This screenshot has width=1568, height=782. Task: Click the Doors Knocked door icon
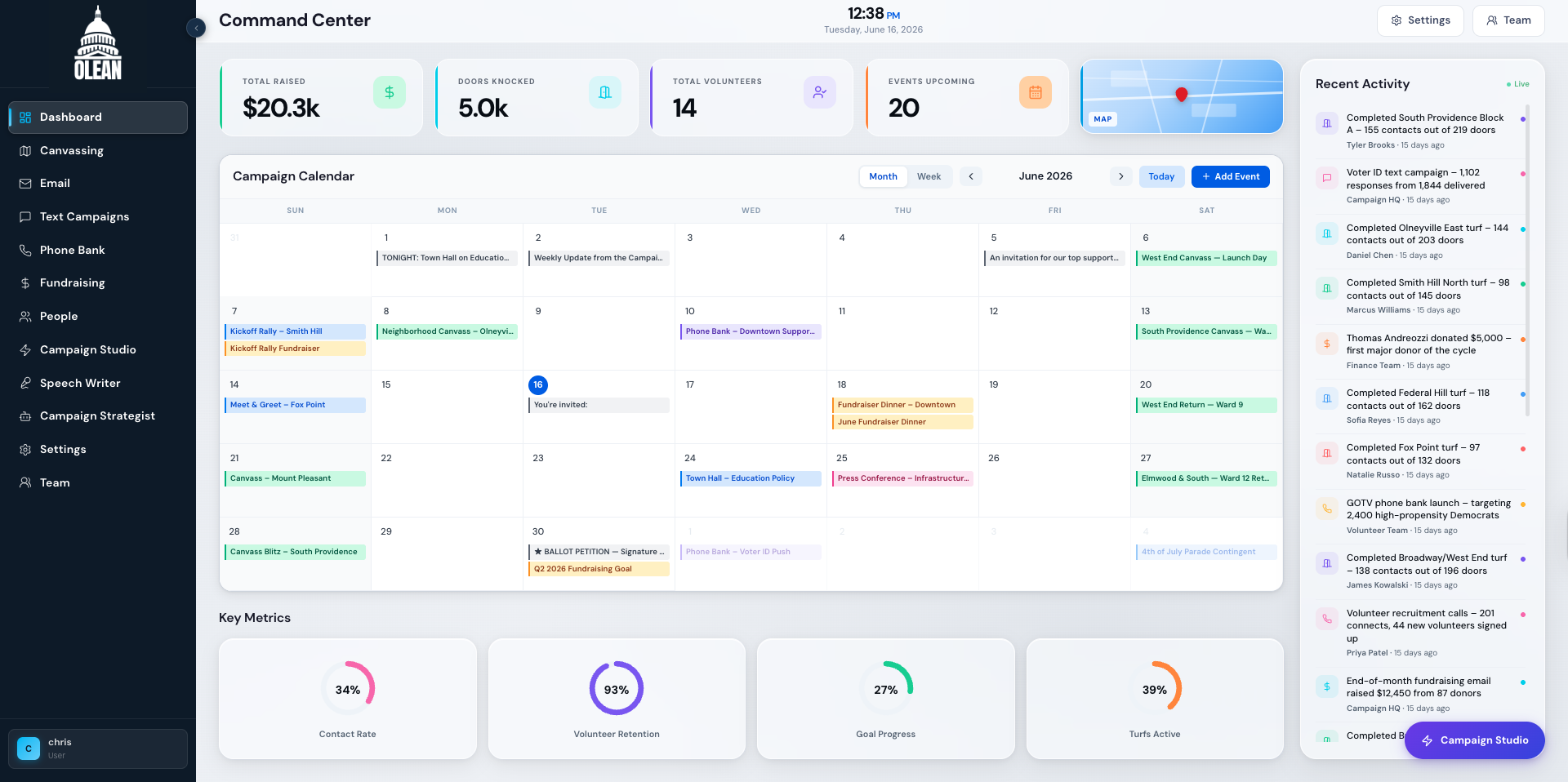[x=605, y=92]
